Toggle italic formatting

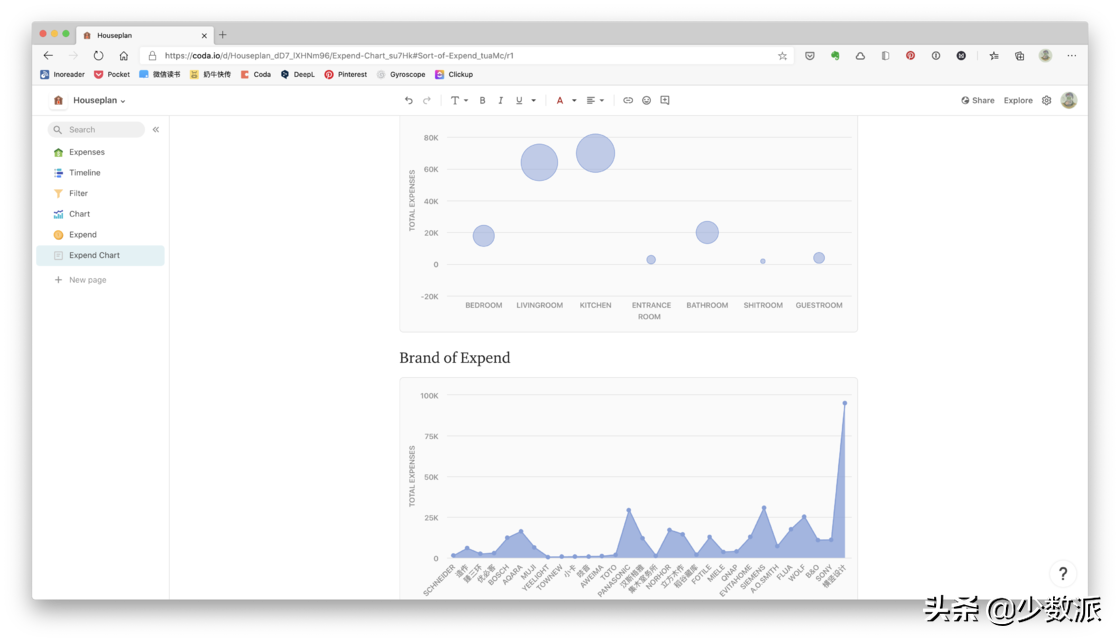point(501,101)
